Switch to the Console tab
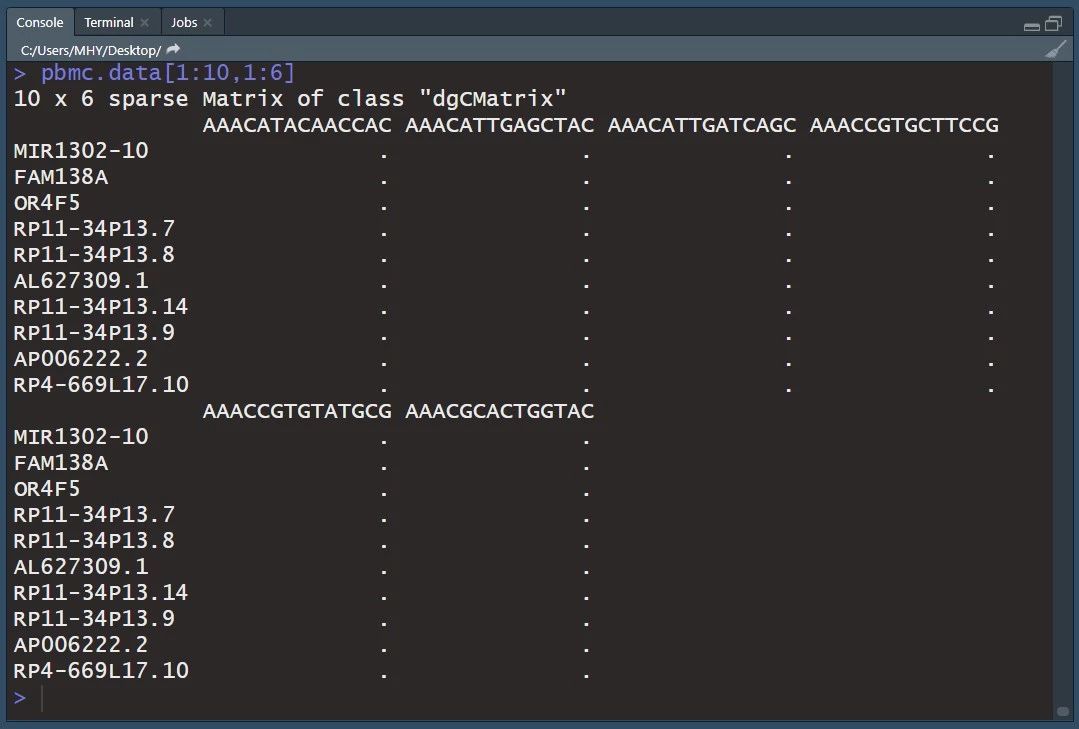Screen dimensions: 1079x729 pyautogui.click(x=40, y=22)
